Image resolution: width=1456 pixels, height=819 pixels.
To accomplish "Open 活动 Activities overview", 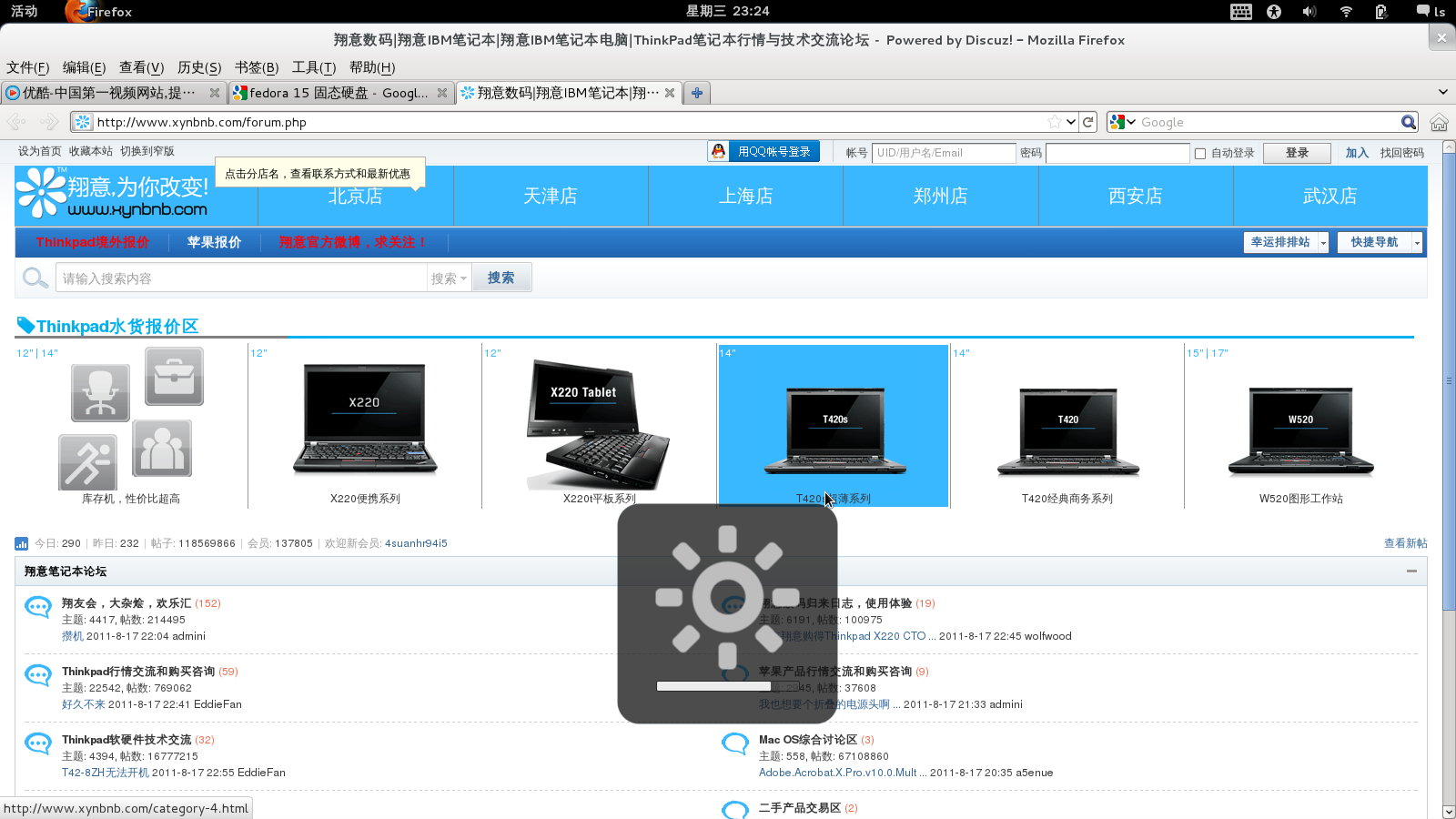I will tap(25, 11).
